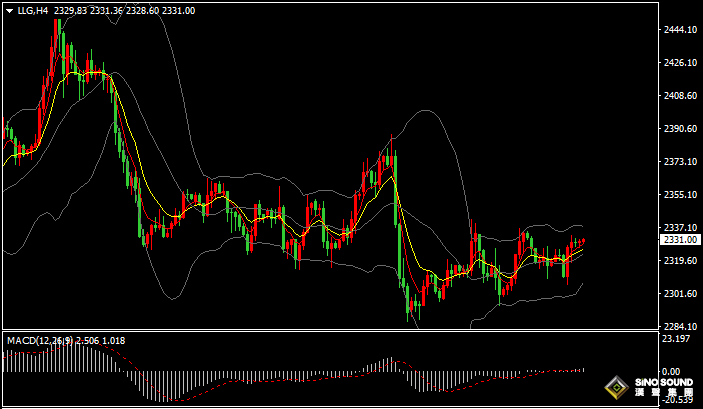This screenshot has height=409, width=703.
Task: Click the highlighted 2331.00 current price tag
Action: tap(680, 240)
